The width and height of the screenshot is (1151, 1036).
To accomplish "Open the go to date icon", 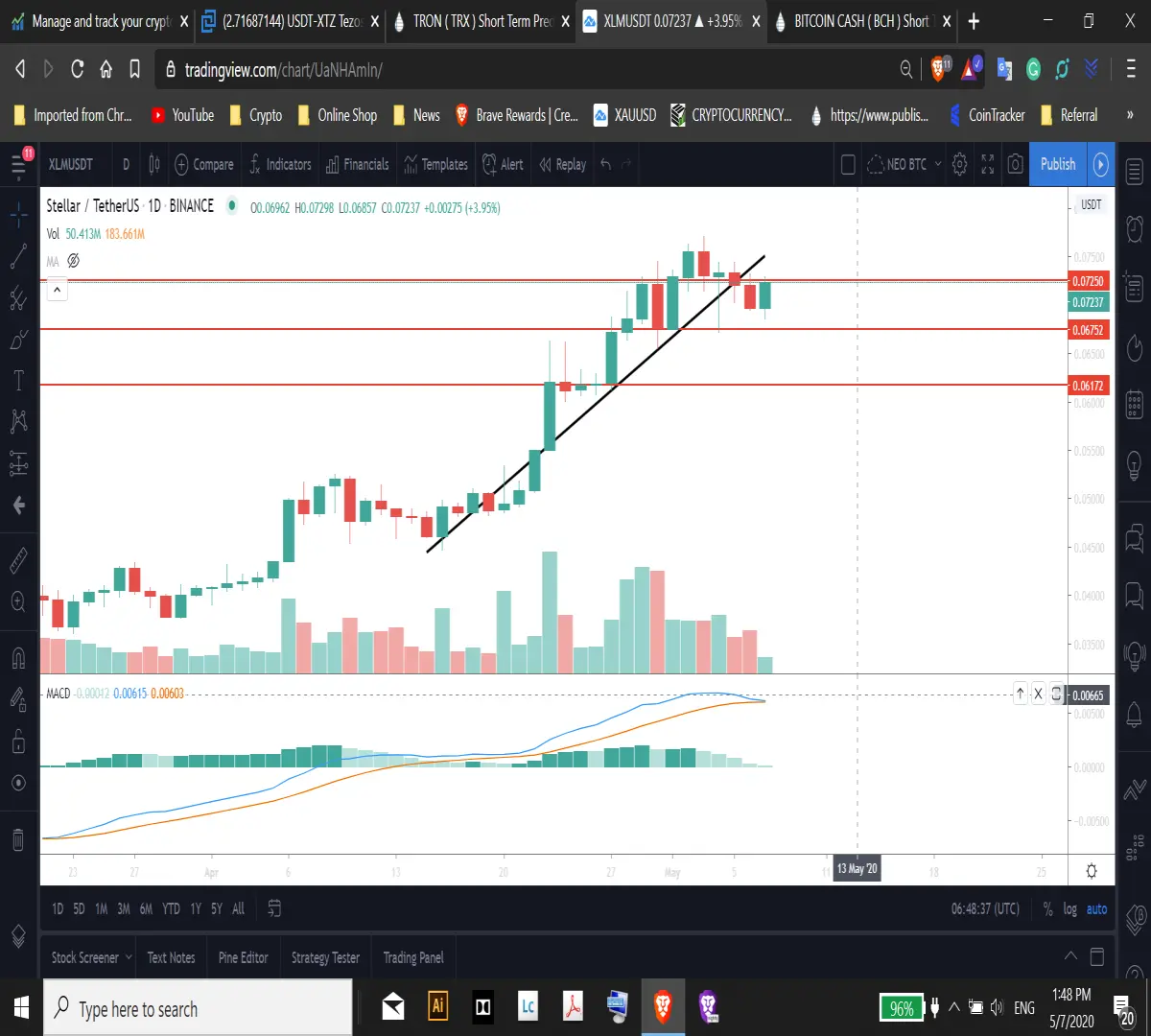I will [x=274, y=908].
